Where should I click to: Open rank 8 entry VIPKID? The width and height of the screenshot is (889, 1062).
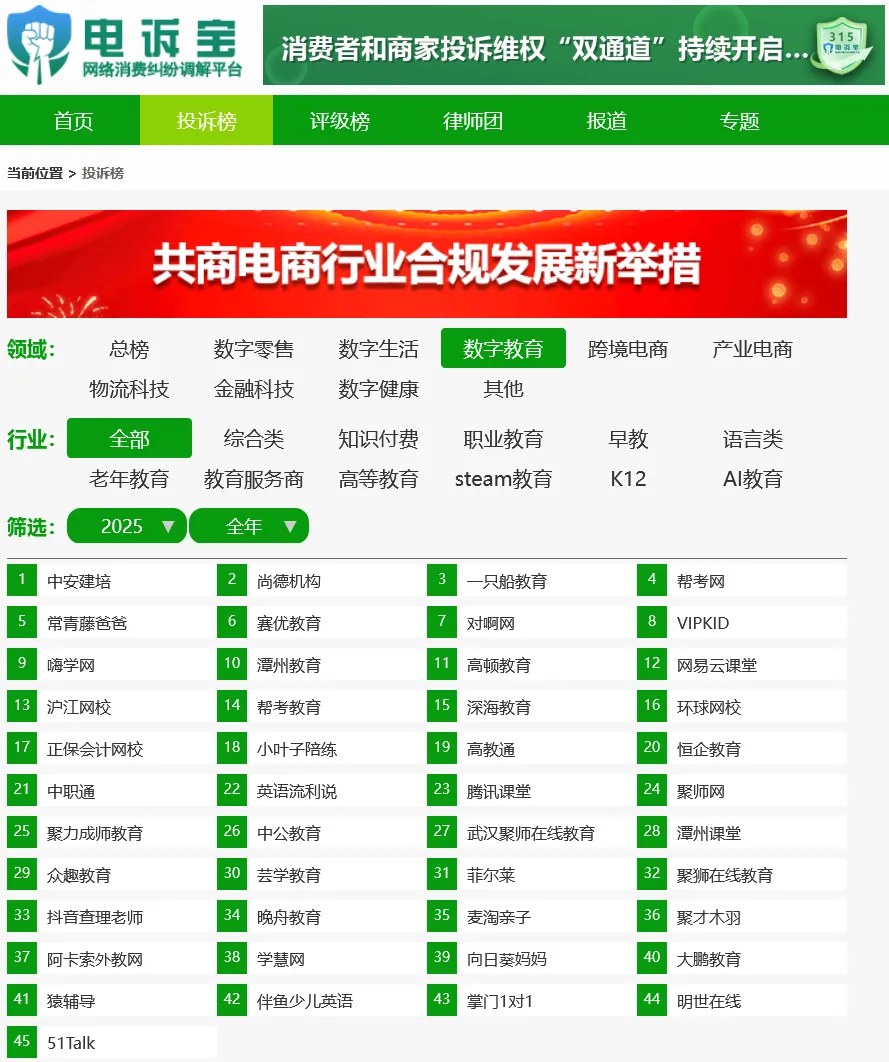741,622
